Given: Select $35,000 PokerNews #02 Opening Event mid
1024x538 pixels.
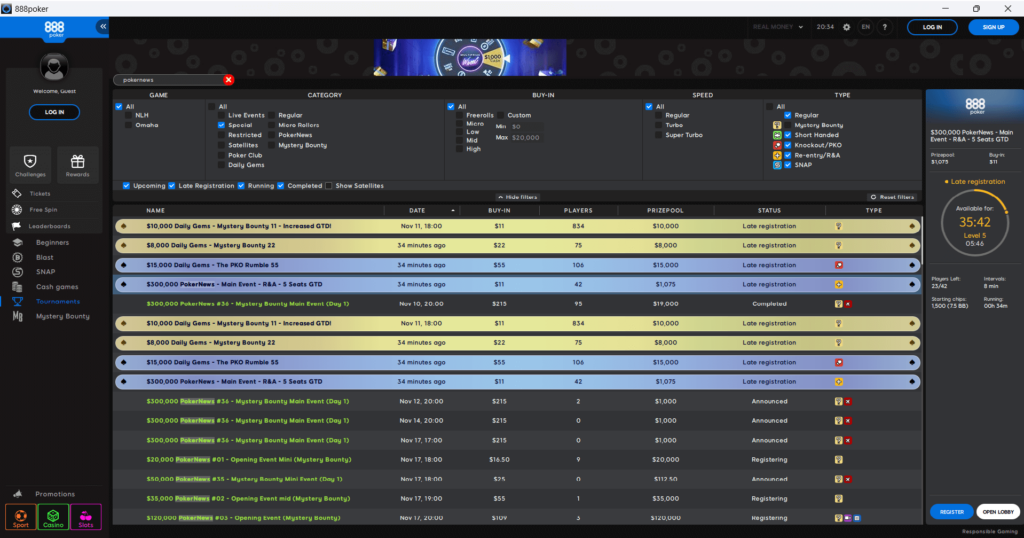Looking at the screenshot, I should [x=518, y=499].
